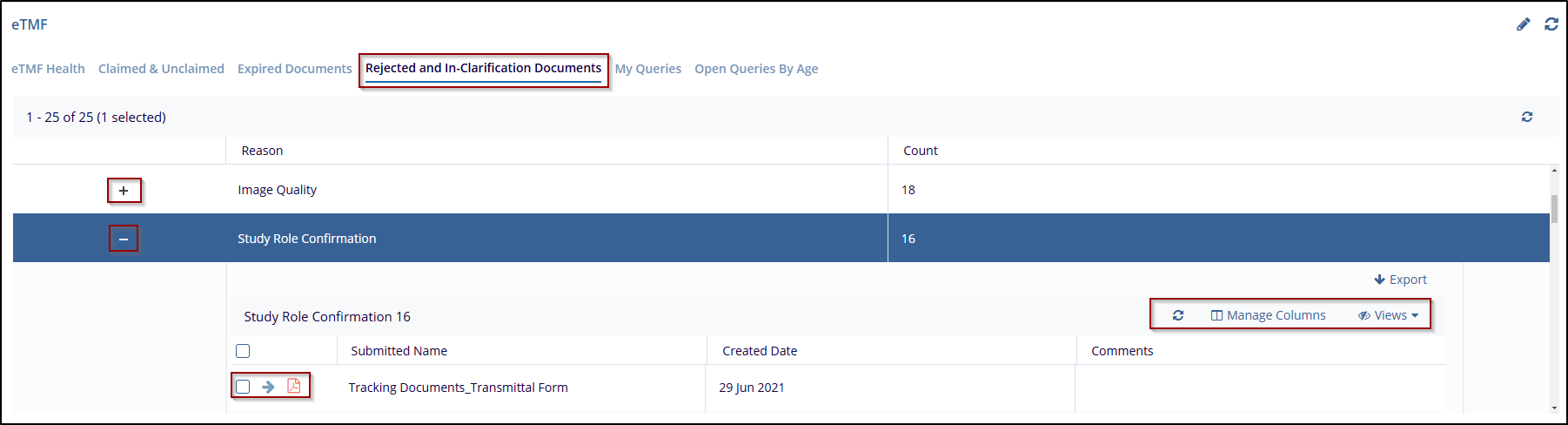
Task: Select the Open Queries By Age tab
Action: coord(755,69)
